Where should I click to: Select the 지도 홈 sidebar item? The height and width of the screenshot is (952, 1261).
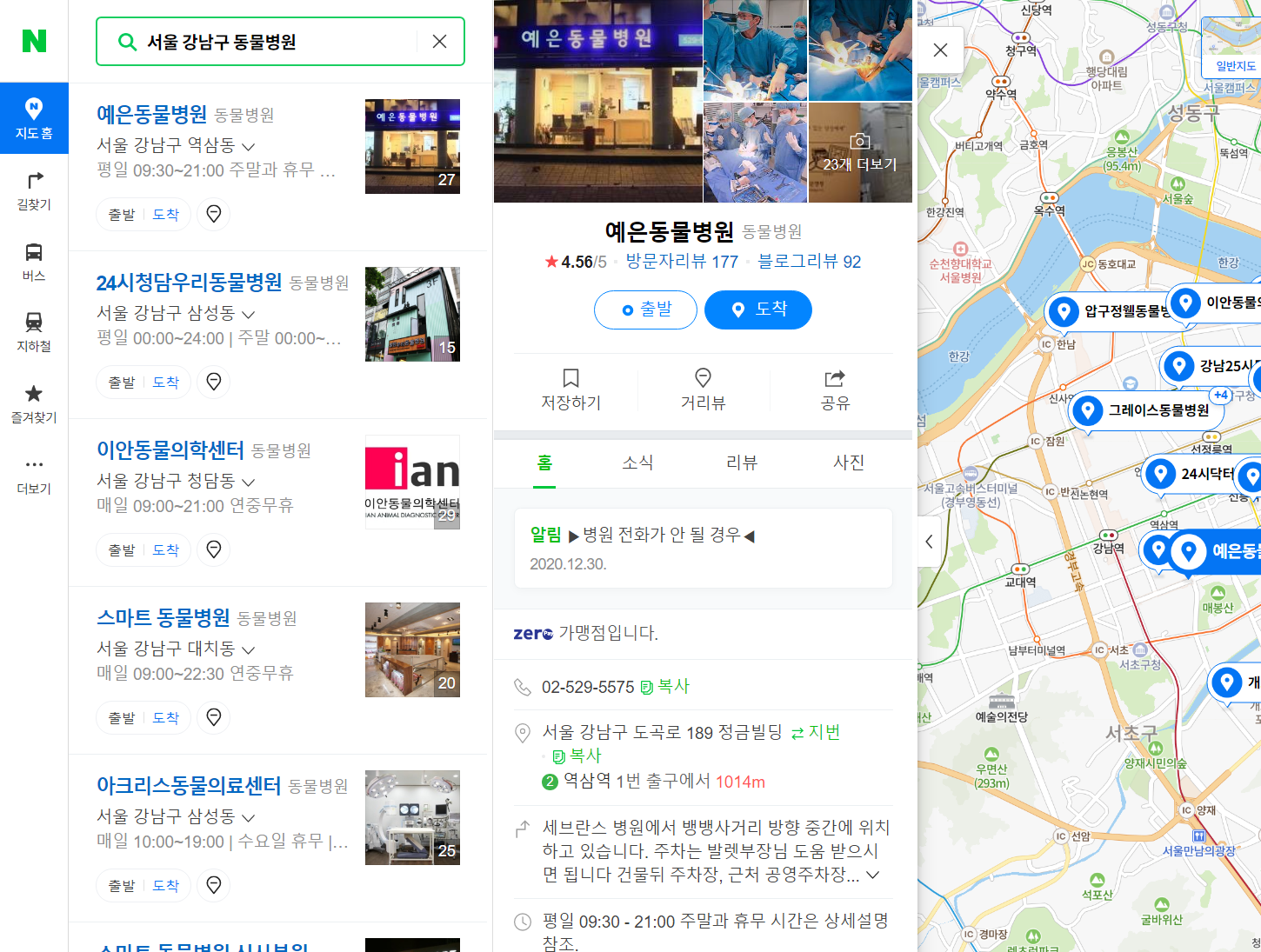(x=34, y=118)
